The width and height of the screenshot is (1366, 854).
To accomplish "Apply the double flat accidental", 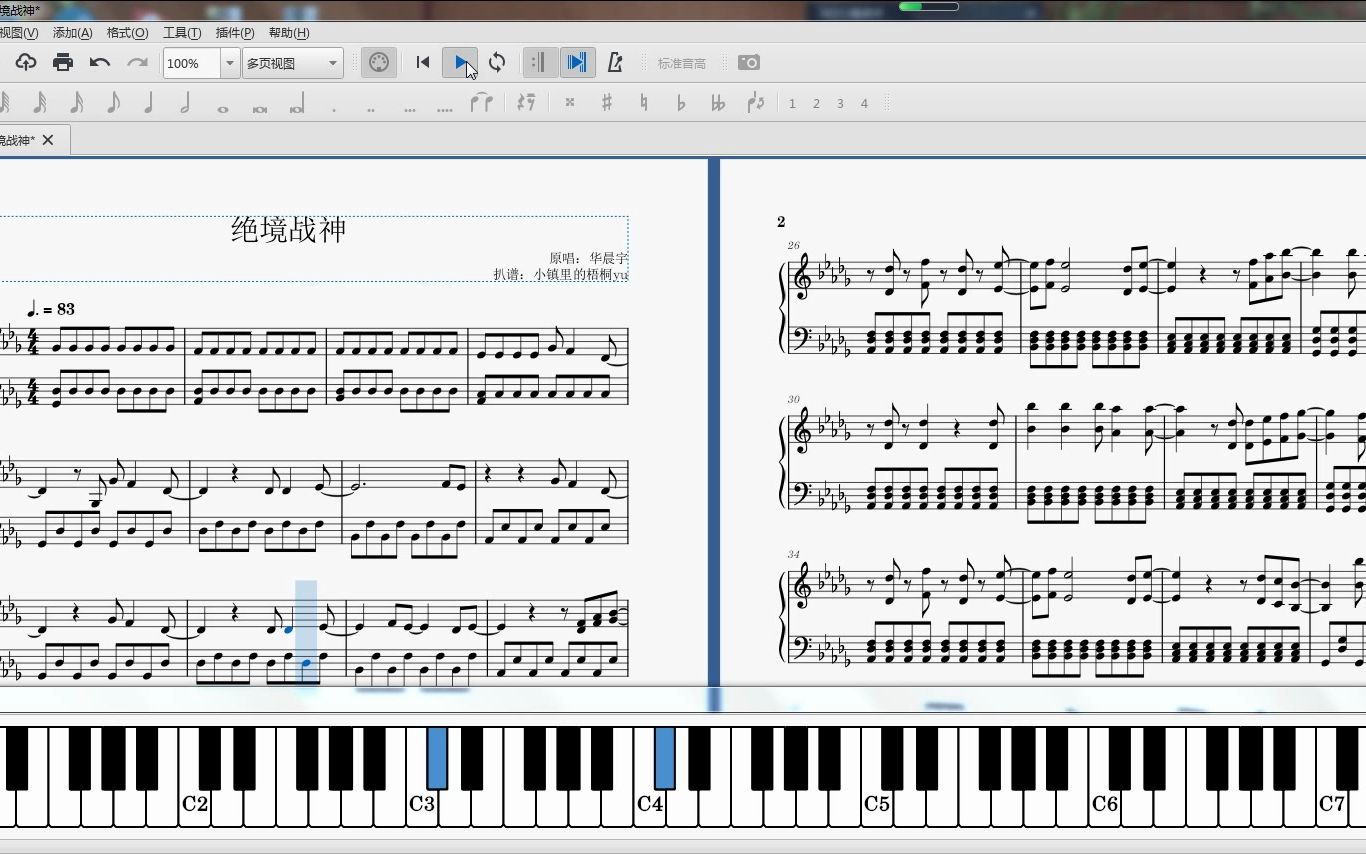I will pyautogui.click(x=718, y=103).
